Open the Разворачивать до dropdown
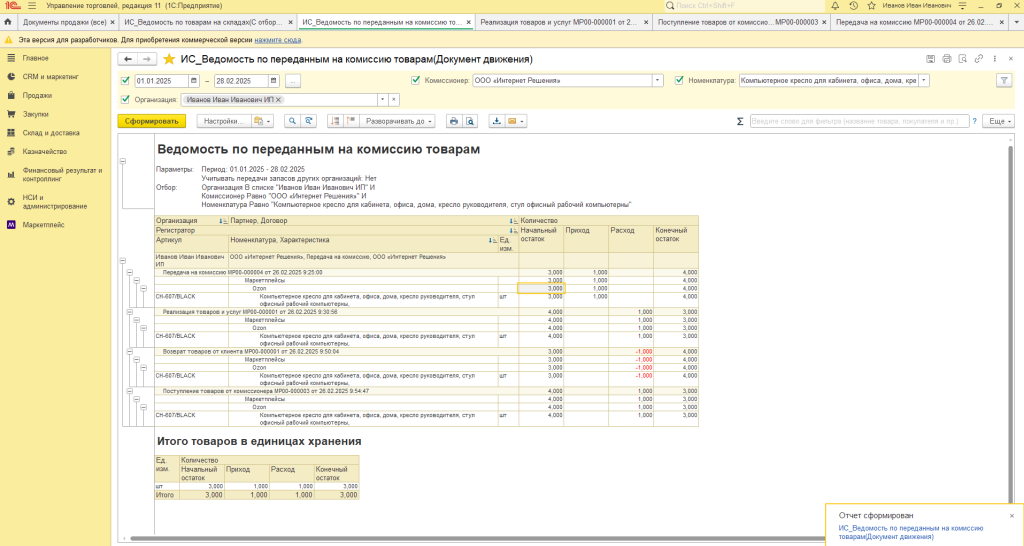The width and height of the screenshot is (1024, 546). click(398, 121)
